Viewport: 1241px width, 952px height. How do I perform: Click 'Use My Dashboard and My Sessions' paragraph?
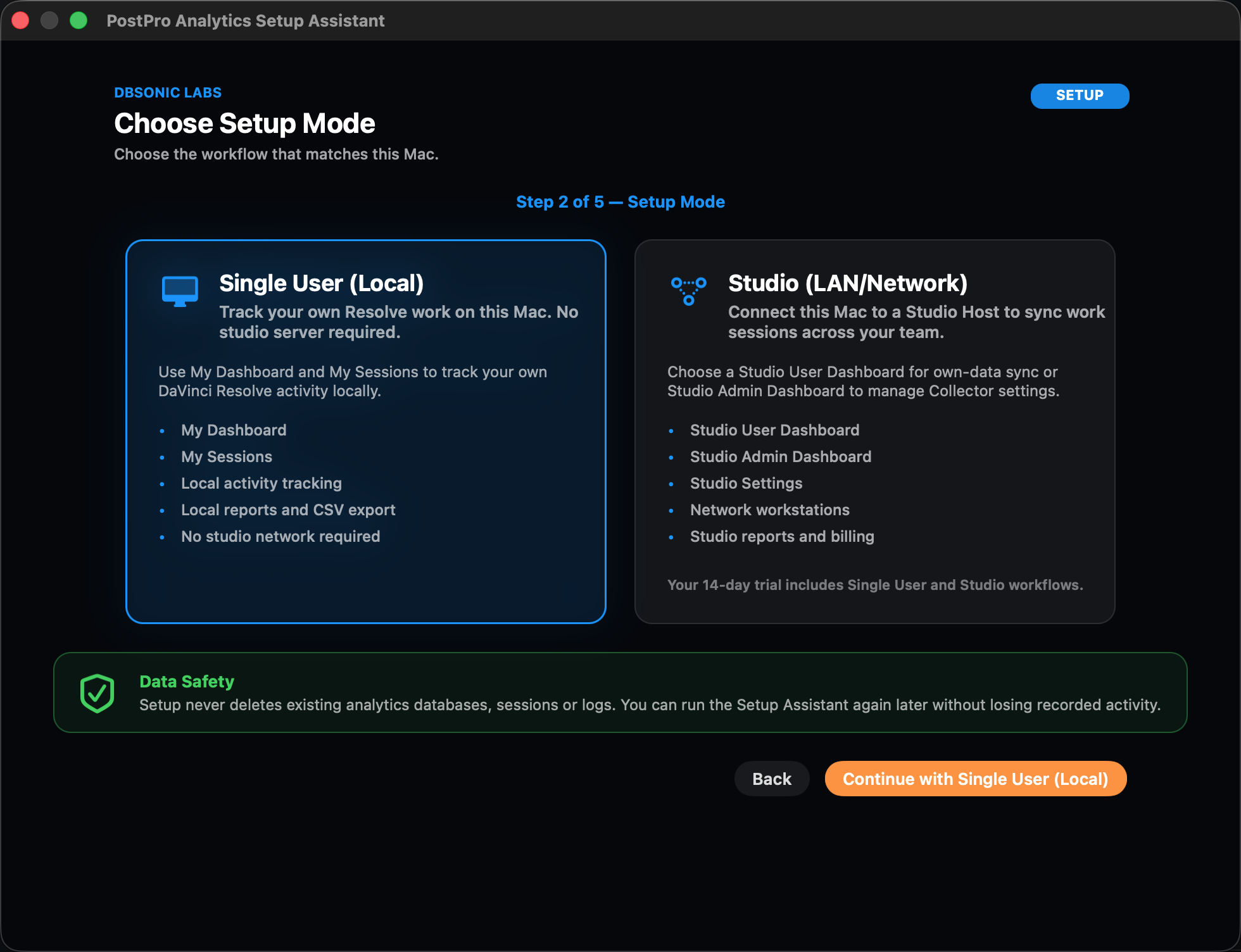pyautogui.click(x=353, y=382)
